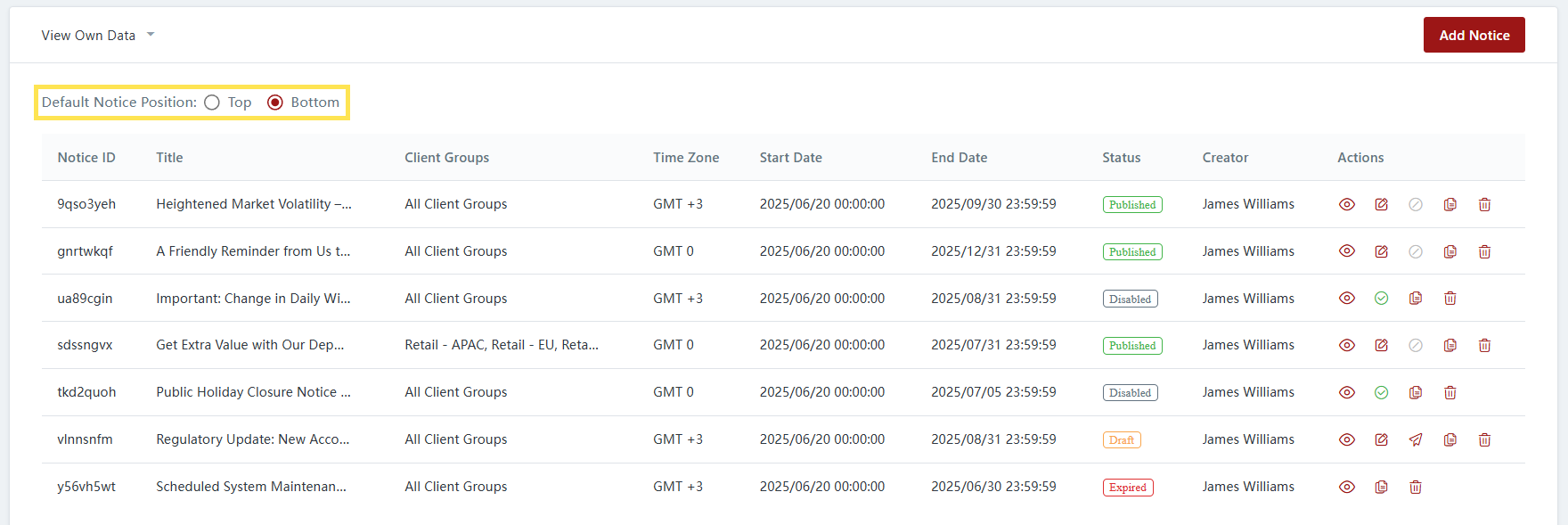Re-enable the Public Holiday Closure notice
Viewport: 1568px width, 525px height.
point(1381,392)
